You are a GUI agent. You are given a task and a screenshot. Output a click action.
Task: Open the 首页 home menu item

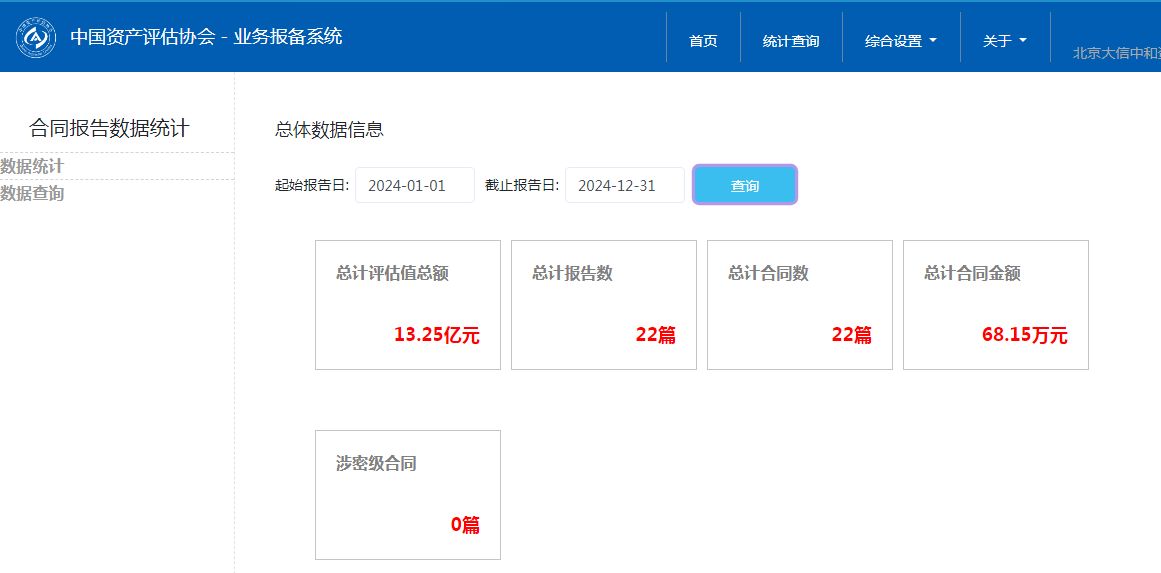click(x=703, y=41)
